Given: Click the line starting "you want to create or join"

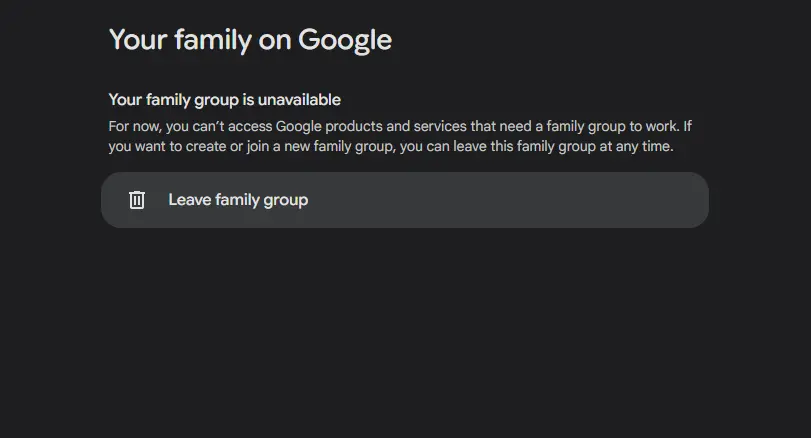Looking at the screenshot, I should click(x=391, y=147).
